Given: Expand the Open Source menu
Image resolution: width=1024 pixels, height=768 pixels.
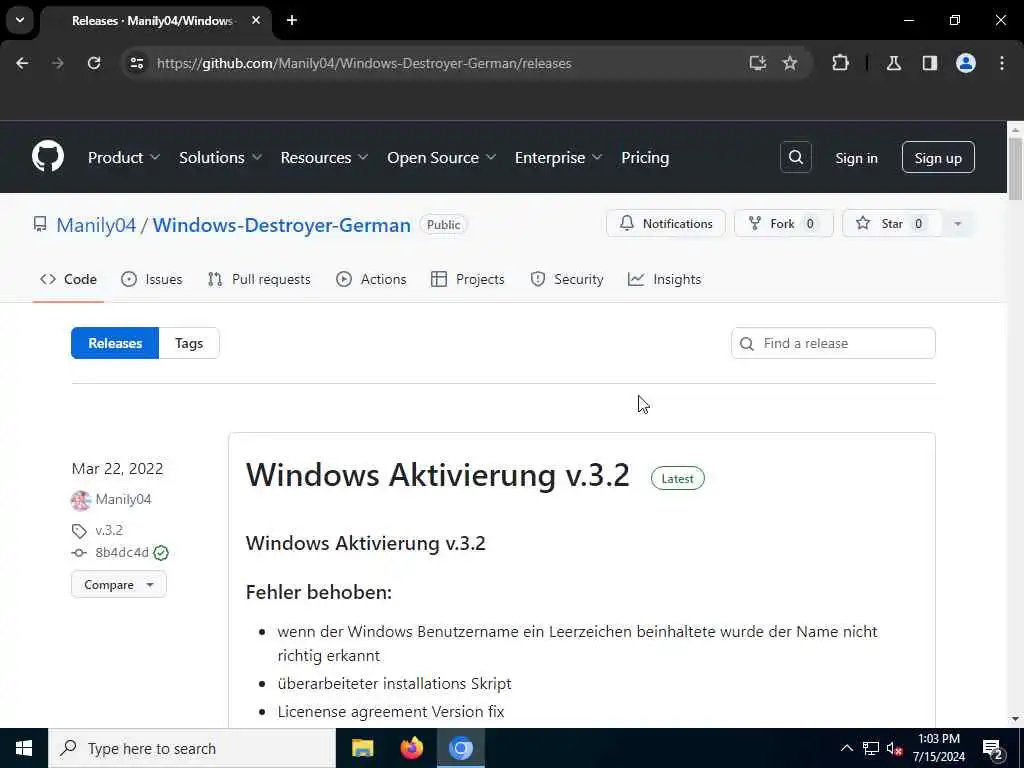Looking at the screenshot, I should [441, 157].
